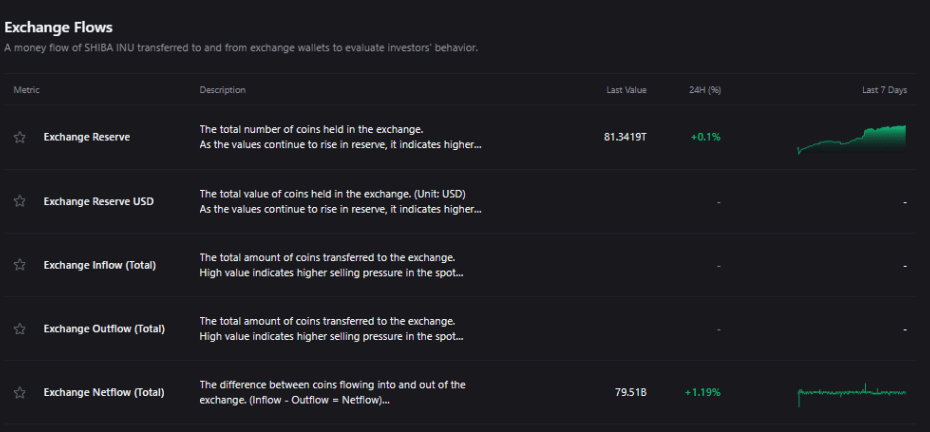Click the Exchange Reserve value 81.3419T

(x=625, y=137)
